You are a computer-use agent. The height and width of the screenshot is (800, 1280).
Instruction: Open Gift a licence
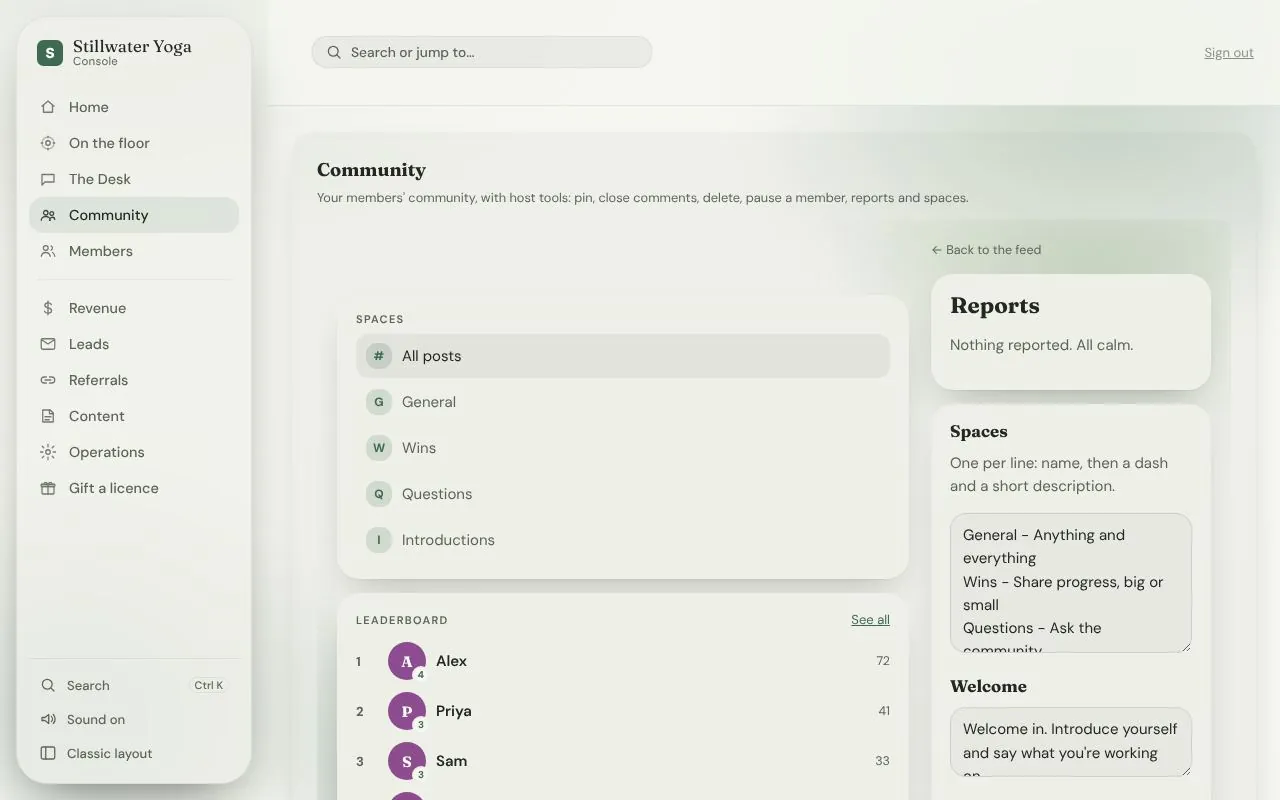(134, 488)
